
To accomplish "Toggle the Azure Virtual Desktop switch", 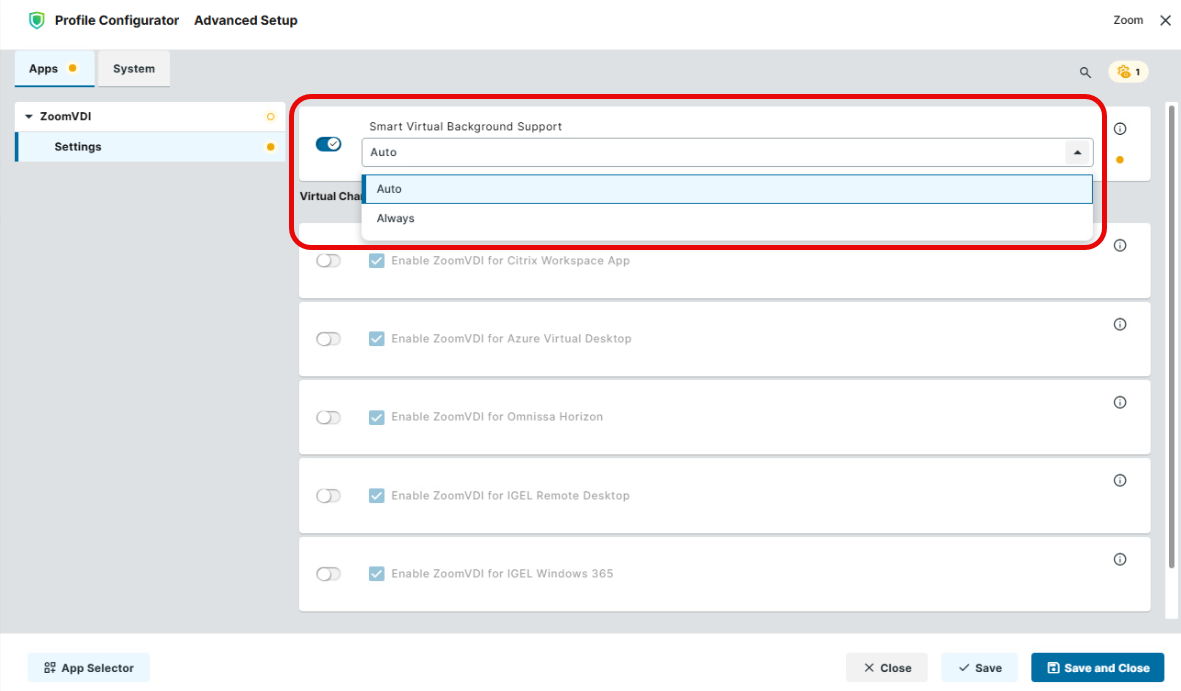I will pyautogui.click(x=328, y=339).
